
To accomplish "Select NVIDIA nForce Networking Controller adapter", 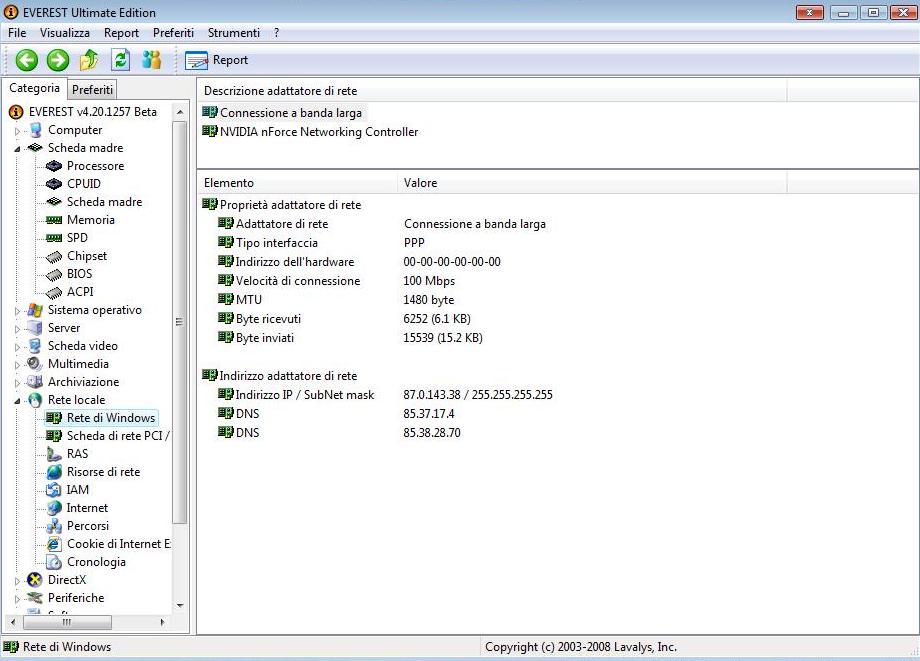I will [318, 132].
